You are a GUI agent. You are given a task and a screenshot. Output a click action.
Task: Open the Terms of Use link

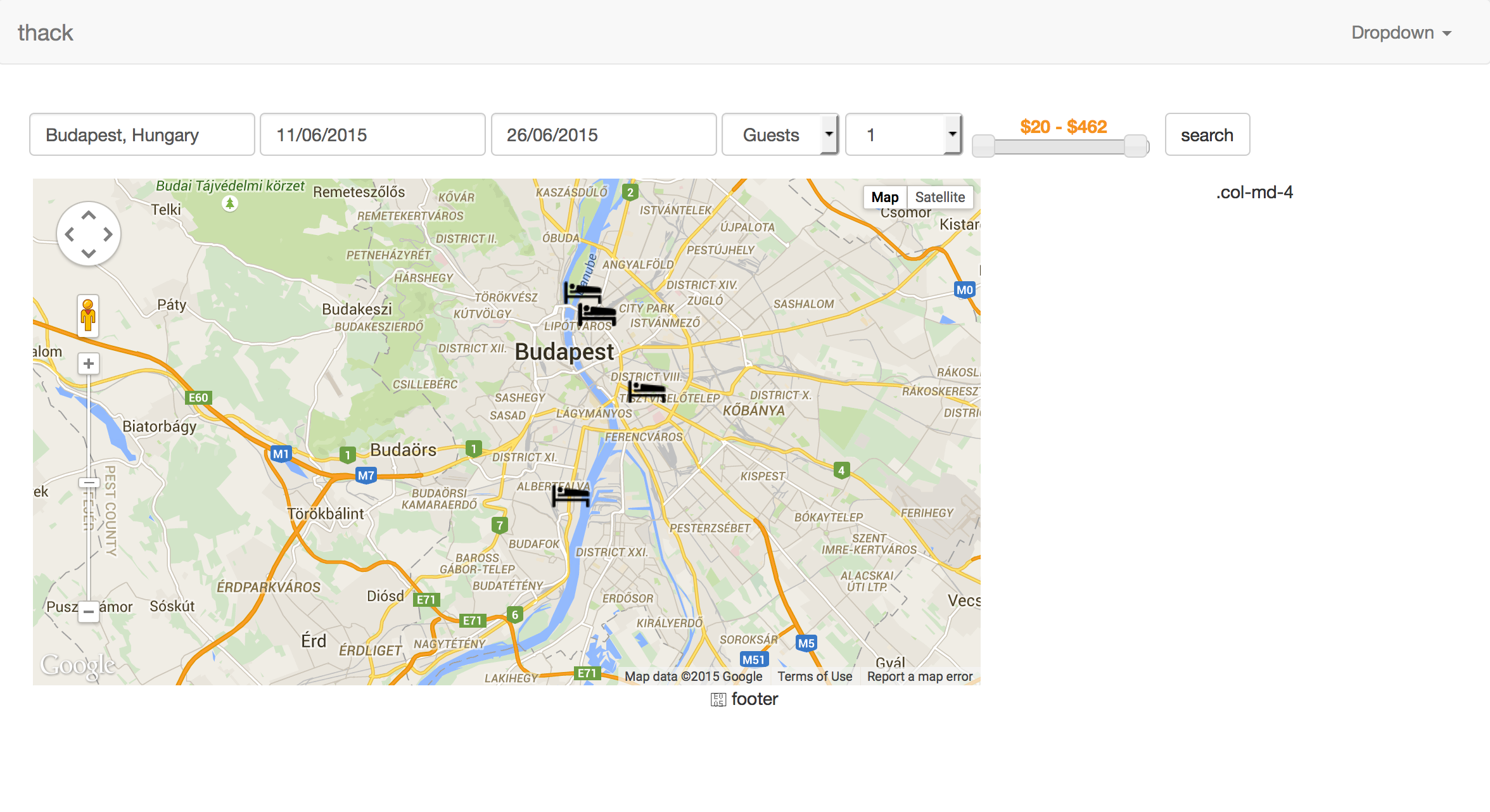(815, 676)
